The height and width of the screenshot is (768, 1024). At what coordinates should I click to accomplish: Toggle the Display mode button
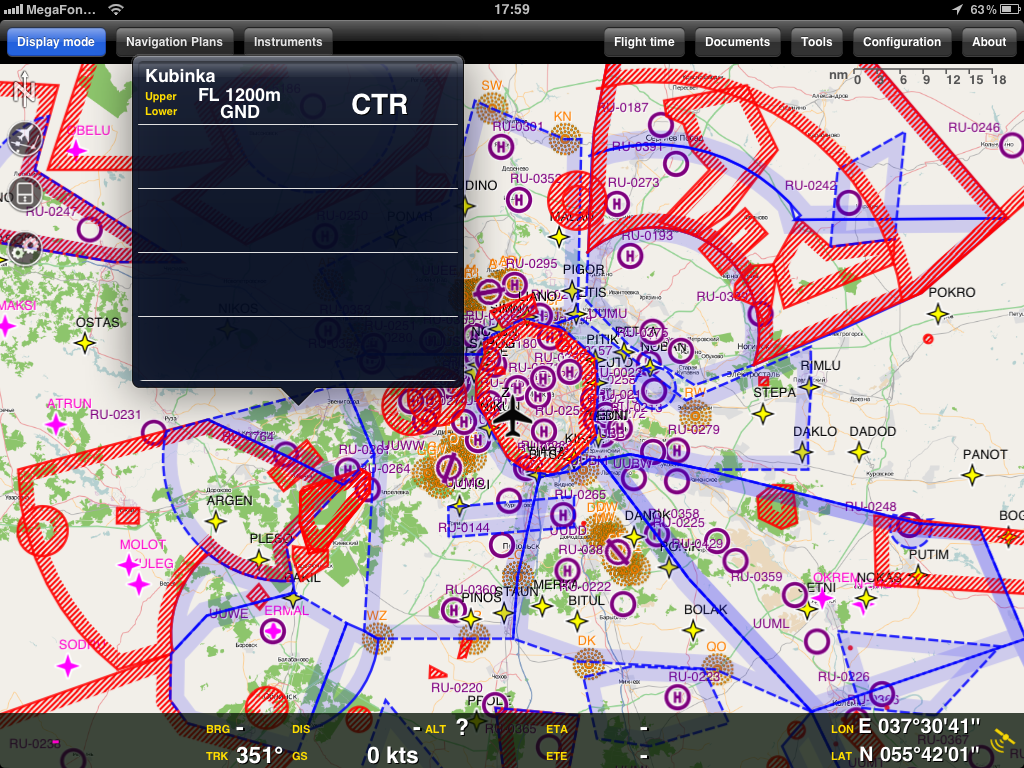point(56,42)
